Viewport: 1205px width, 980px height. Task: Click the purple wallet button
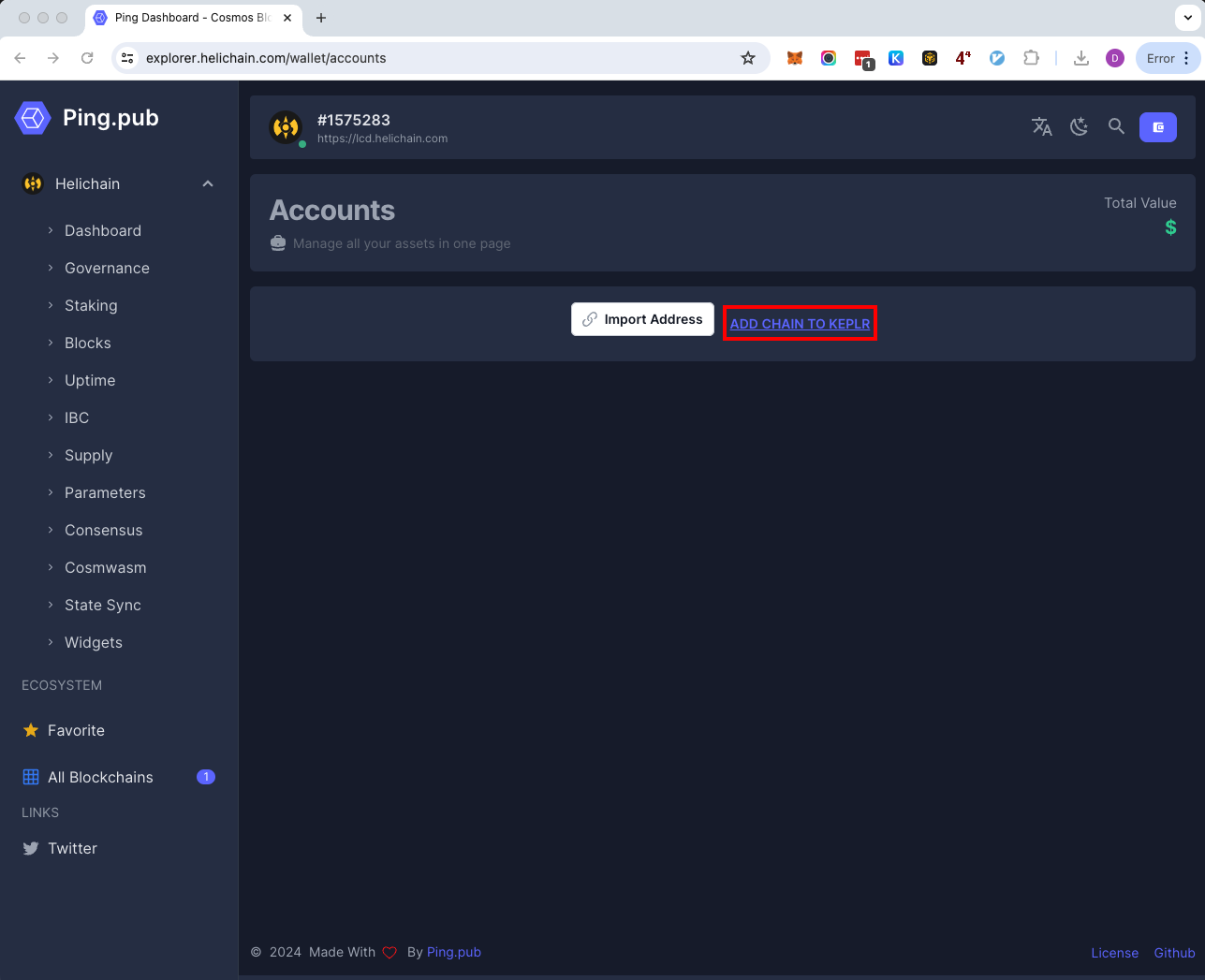click(1157, 127)
